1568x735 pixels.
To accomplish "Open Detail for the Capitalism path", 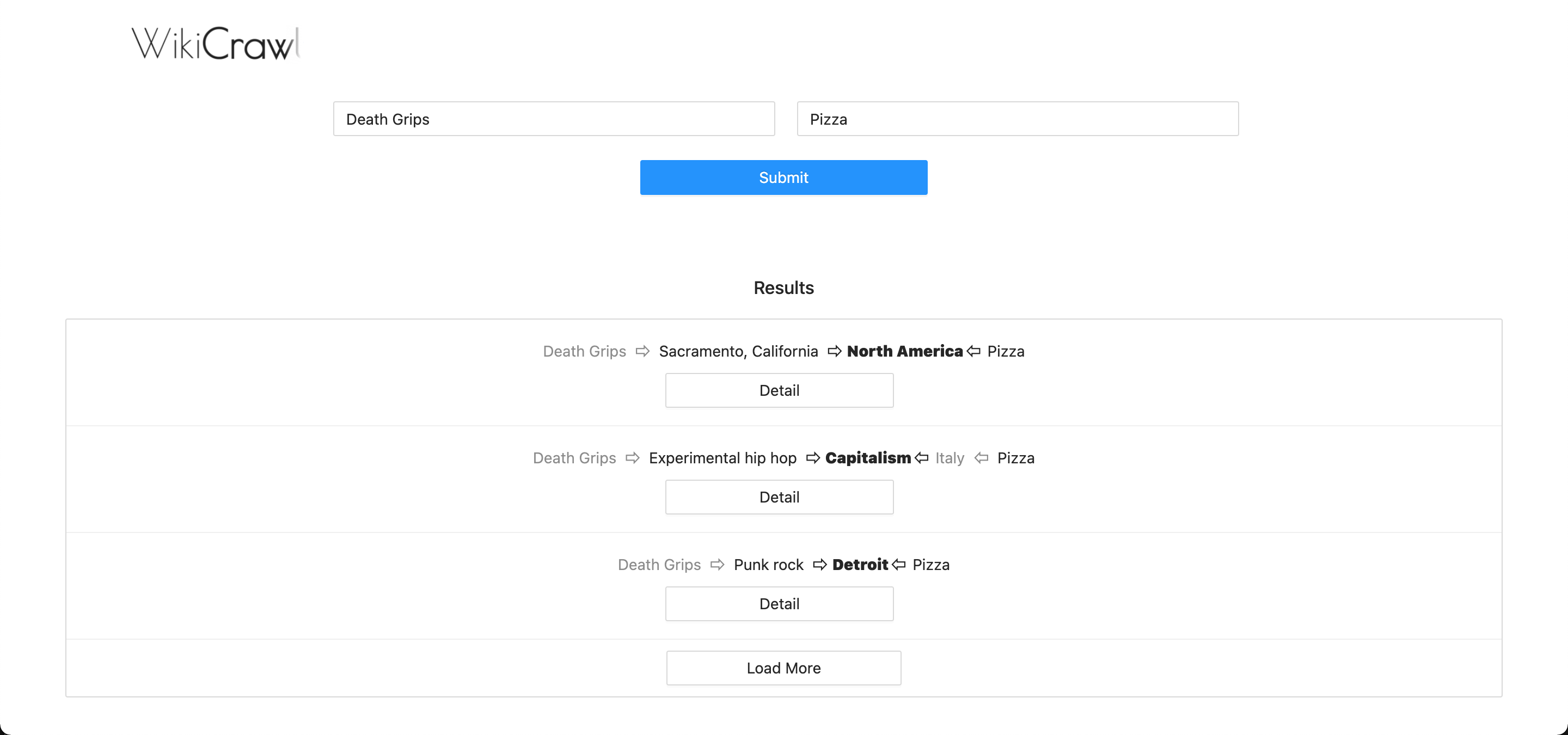I will [x=779, y=497].
